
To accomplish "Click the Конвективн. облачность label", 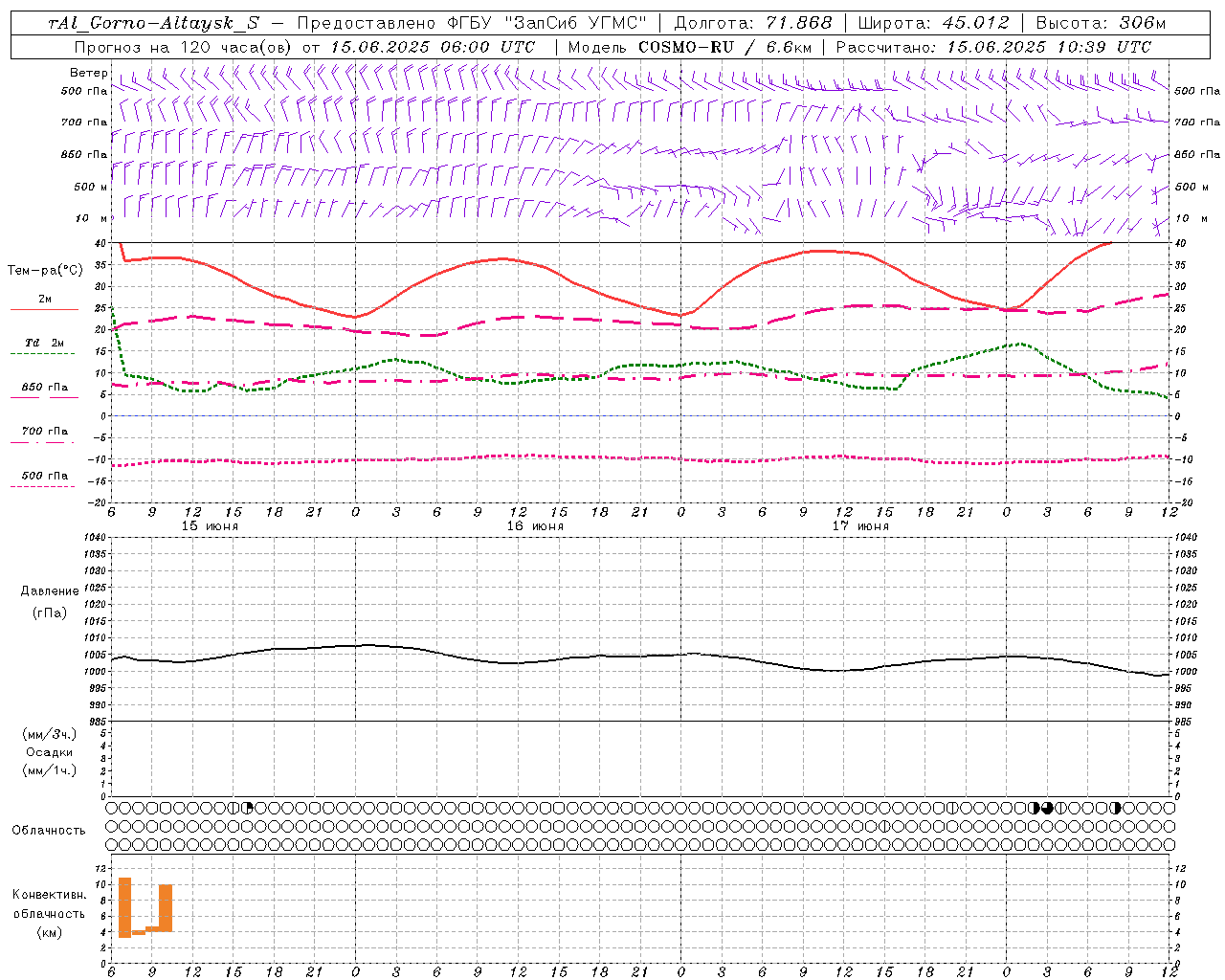I will [x=49, y=904].
